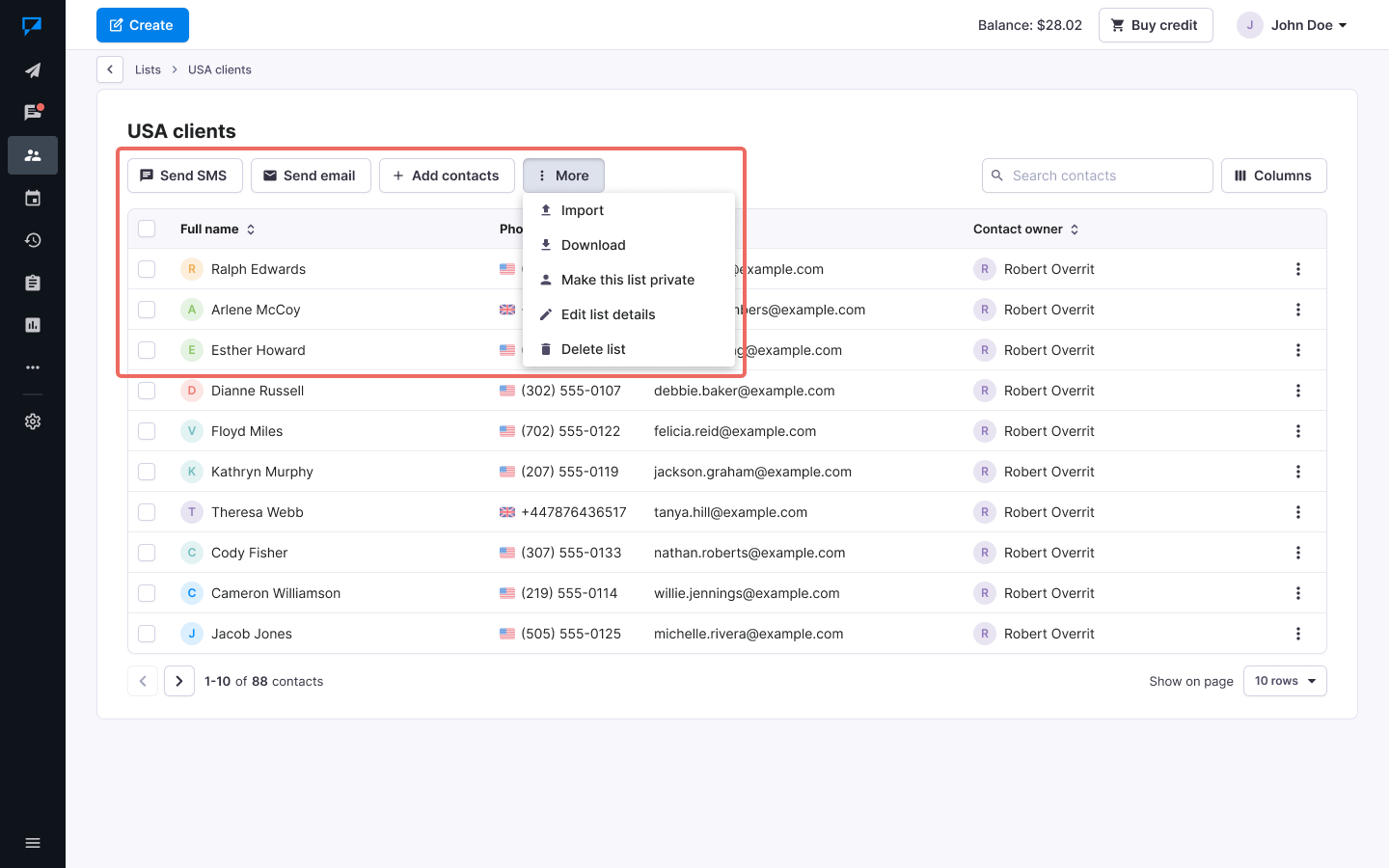Expand the sidebar with the hamburger icon
The width and height of the screenshot is (1389, 868).
[33, 843]
